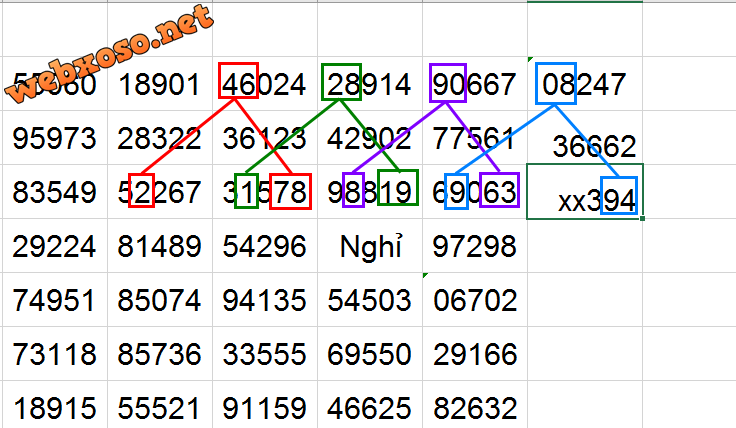Viewport: 736px width, 428px height.
Task: Highlight the cell containing 81489
Action: [160, 245]
